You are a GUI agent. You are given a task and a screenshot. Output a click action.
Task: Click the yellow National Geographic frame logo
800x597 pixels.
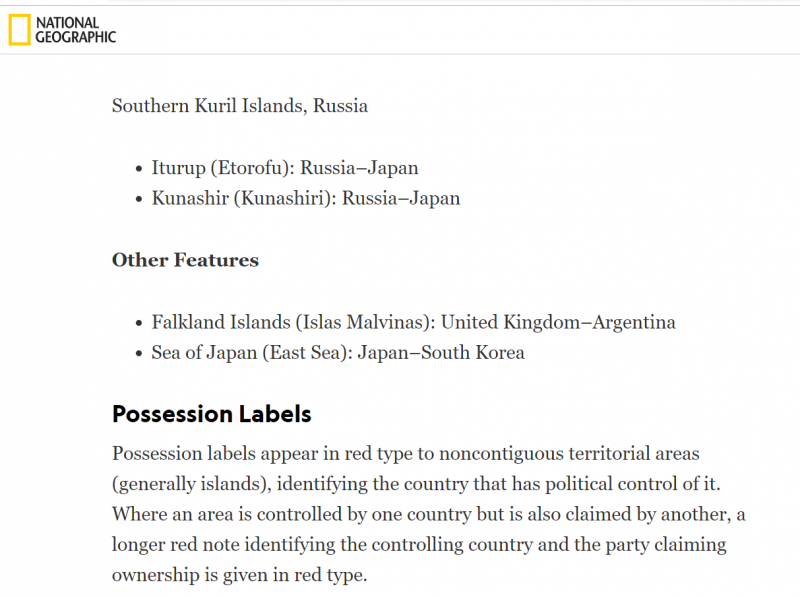coord(19,30)
